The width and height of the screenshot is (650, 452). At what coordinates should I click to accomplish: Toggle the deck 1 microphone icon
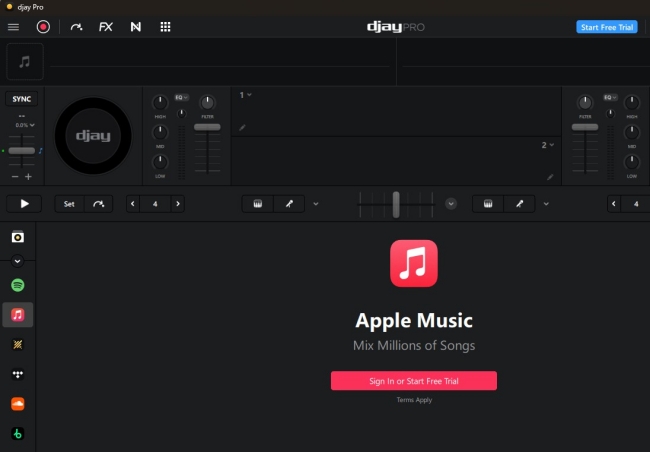click(x=289, y=204)
